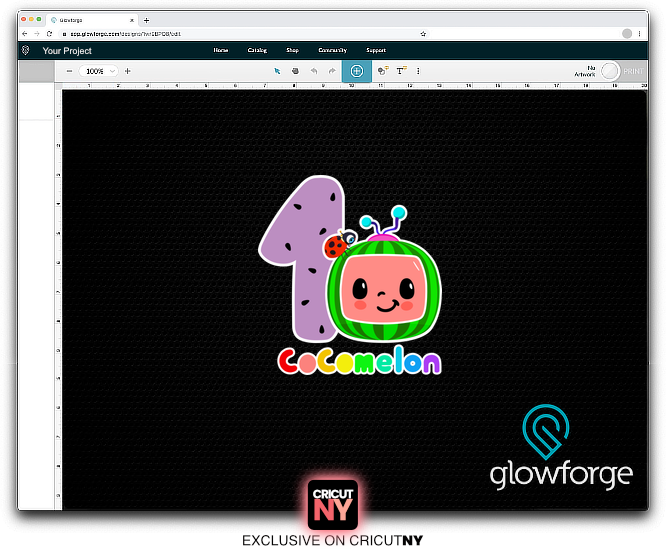666x552 pixels.
Task: Click the round print status indicator
Action: click(610, 71)
